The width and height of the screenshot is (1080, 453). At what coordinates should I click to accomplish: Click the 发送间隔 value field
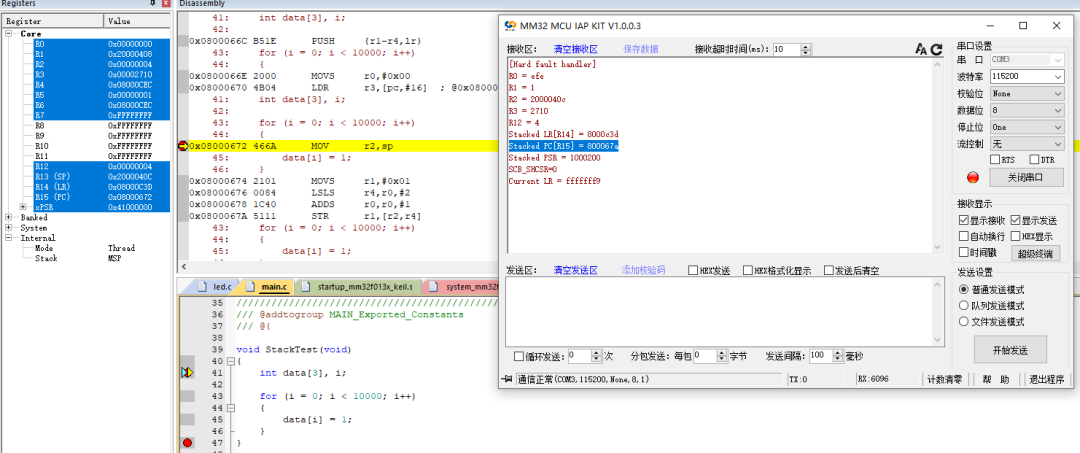tap(821, 356)
